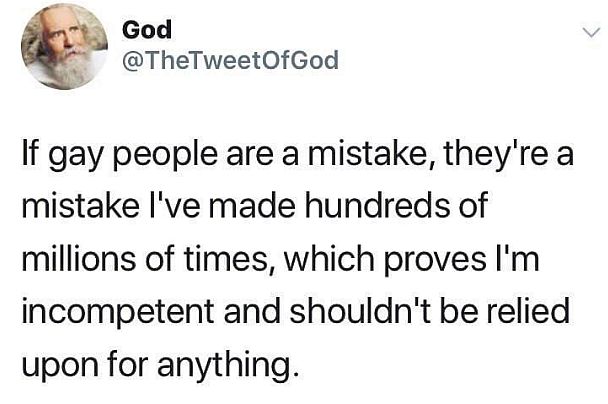
Task: Click the God account profile picture
Action: click(x=63, y=46)
